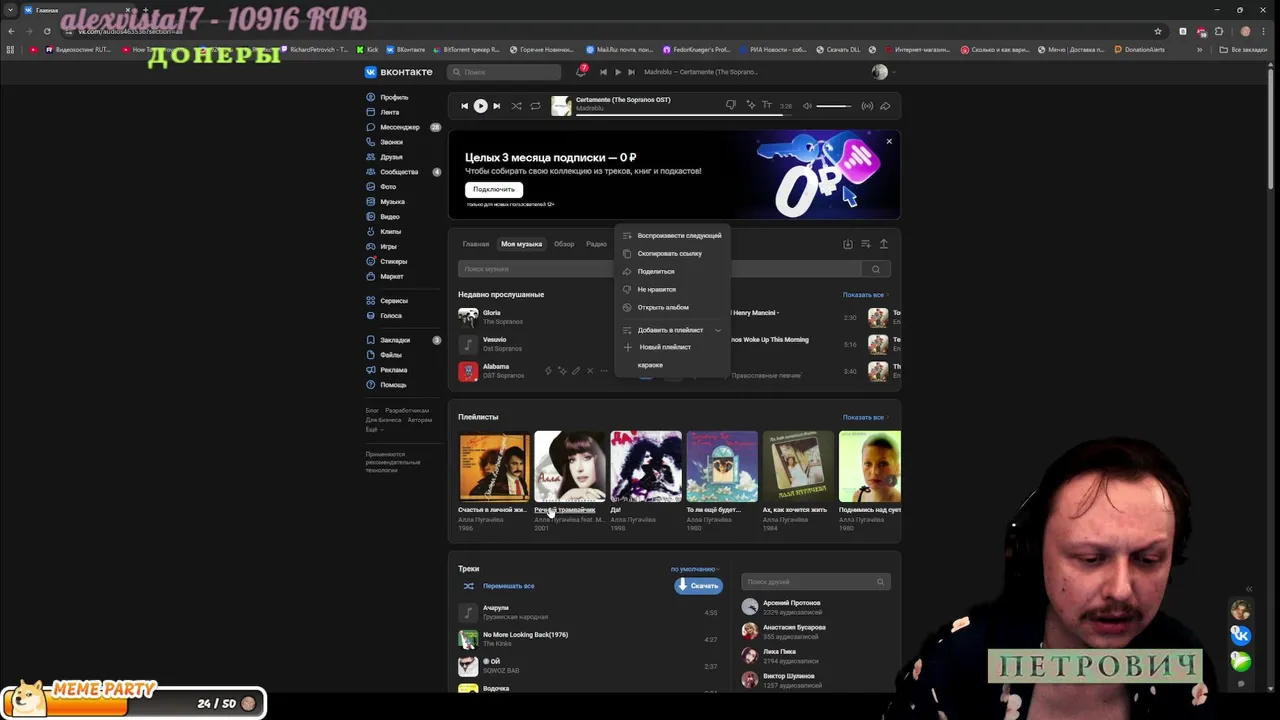
Task: Open Звонки in the left sidebar
Action: 391,142
